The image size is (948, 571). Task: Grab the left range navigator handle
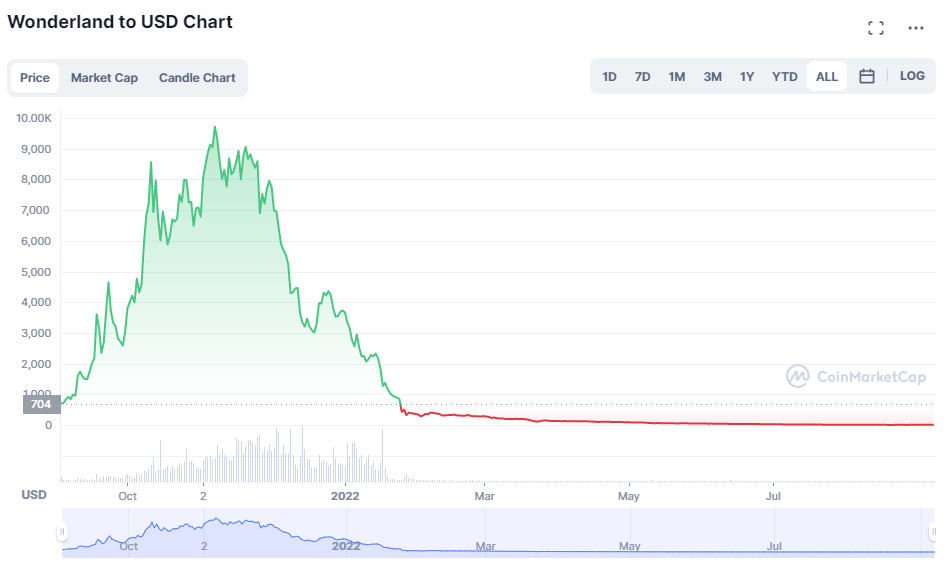point(62,532)
